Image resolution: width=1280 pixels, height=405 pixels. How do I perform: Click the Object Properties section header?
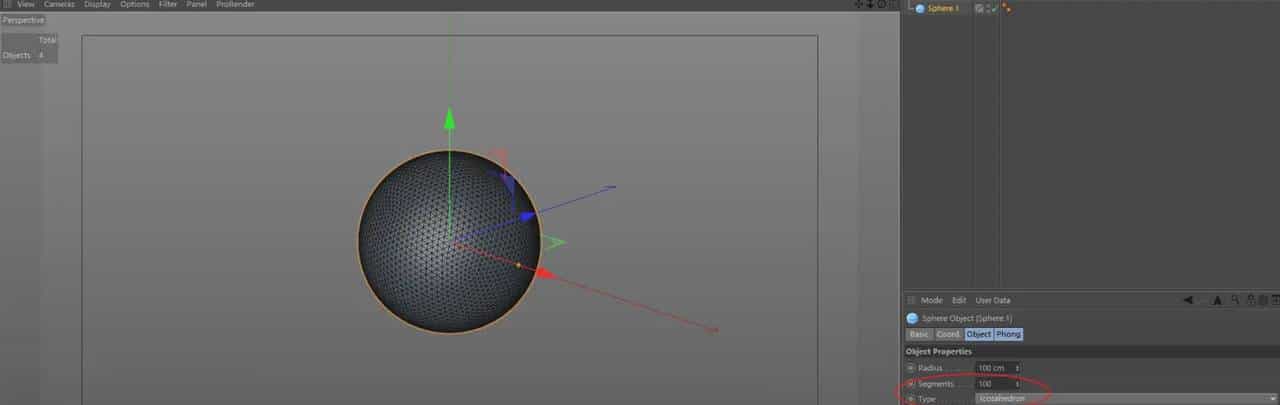point(1090,351)
